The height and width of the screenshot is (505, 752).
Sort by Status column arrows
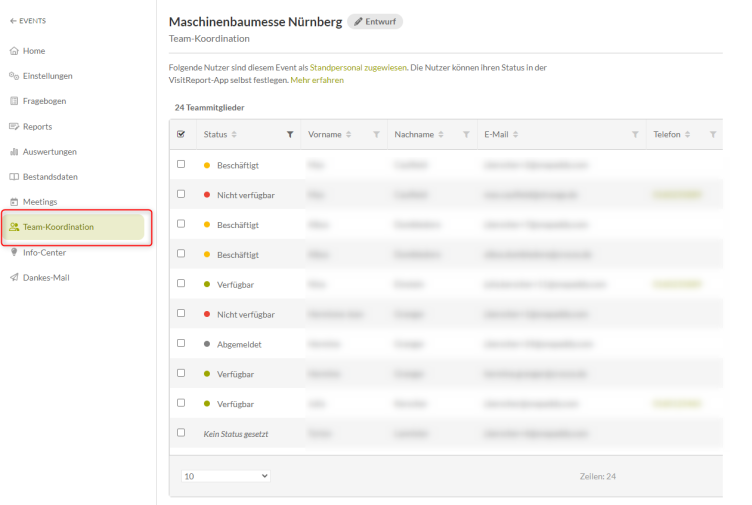(x=234, y=134)
